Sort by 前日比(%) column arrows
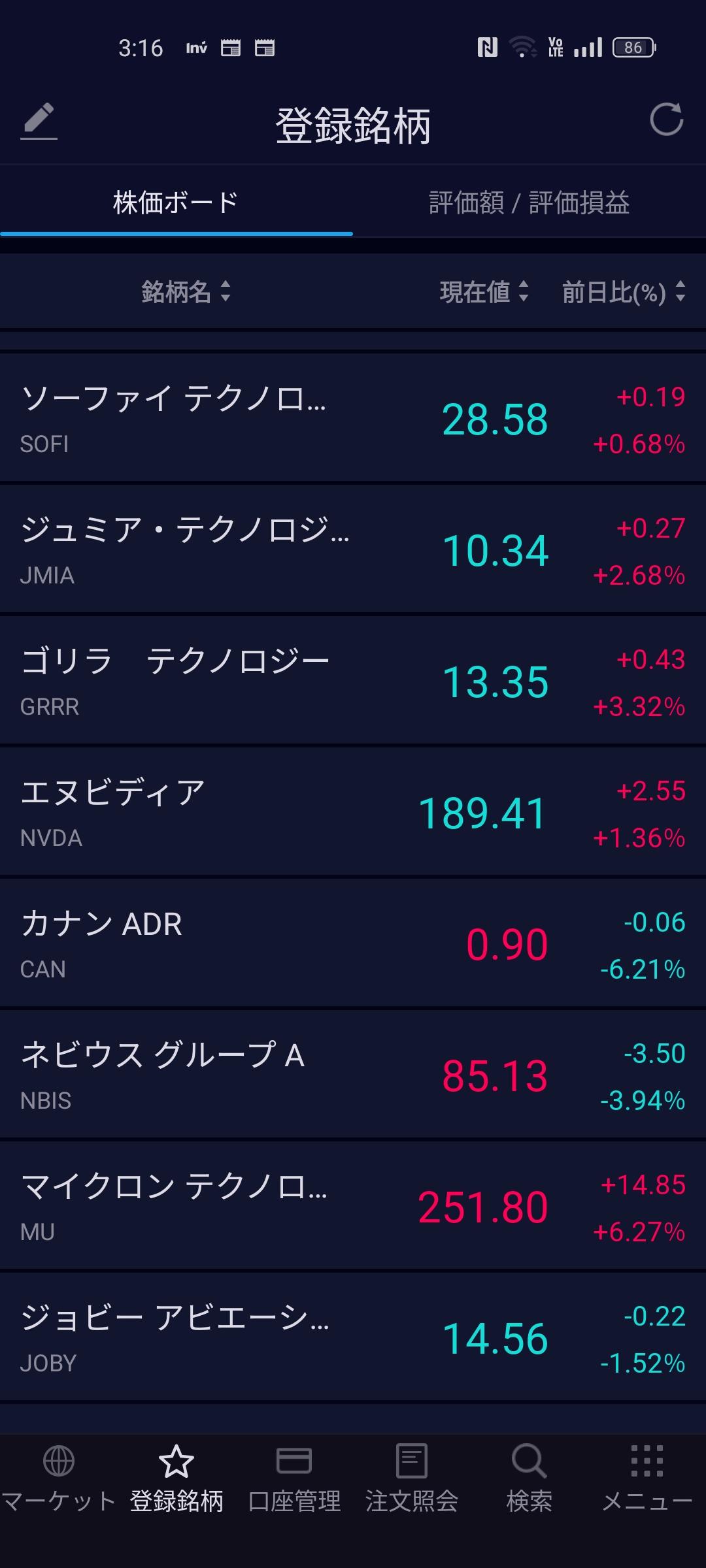 681,291
